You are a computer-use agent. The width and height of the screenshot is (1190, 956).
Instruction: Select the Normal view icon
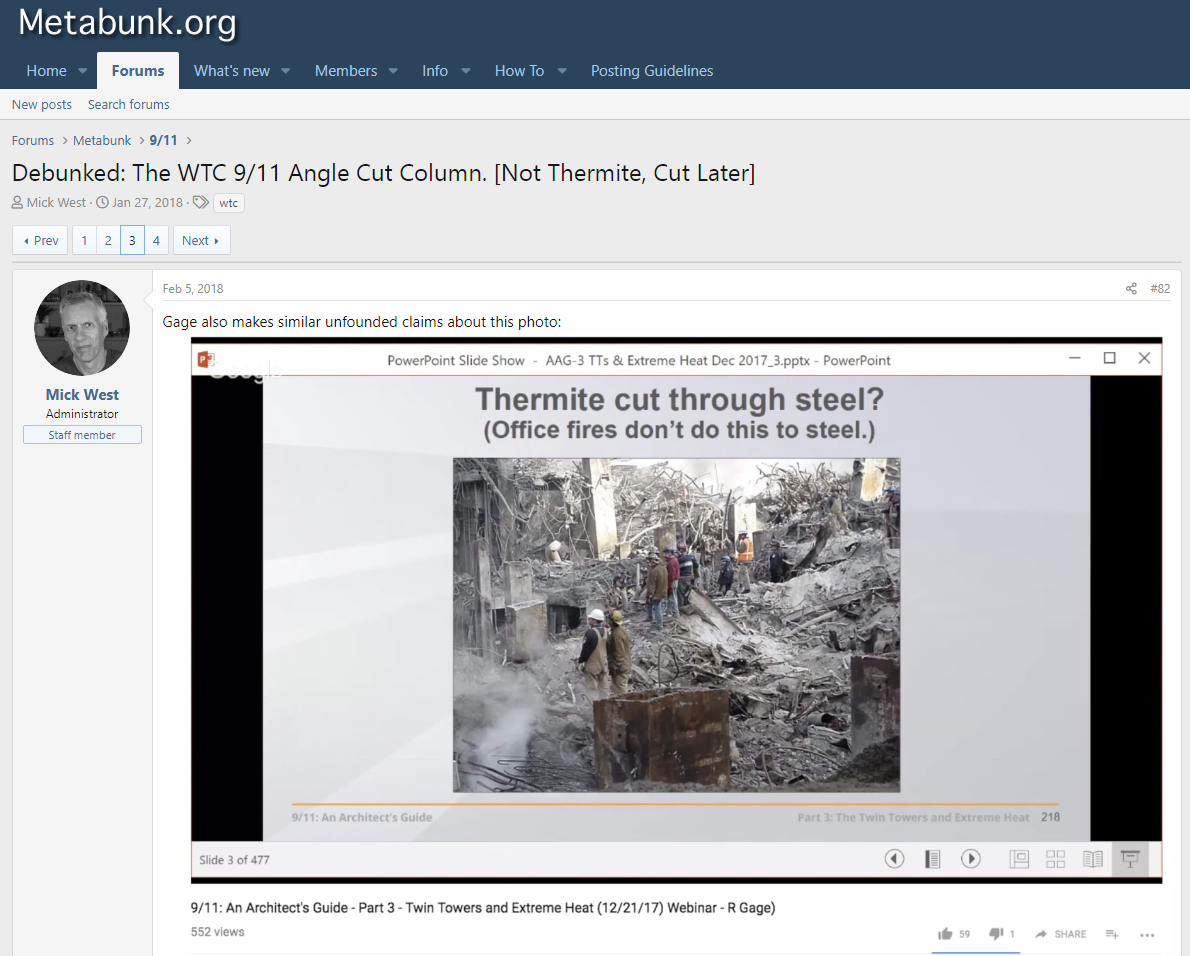coord(1019,858)
